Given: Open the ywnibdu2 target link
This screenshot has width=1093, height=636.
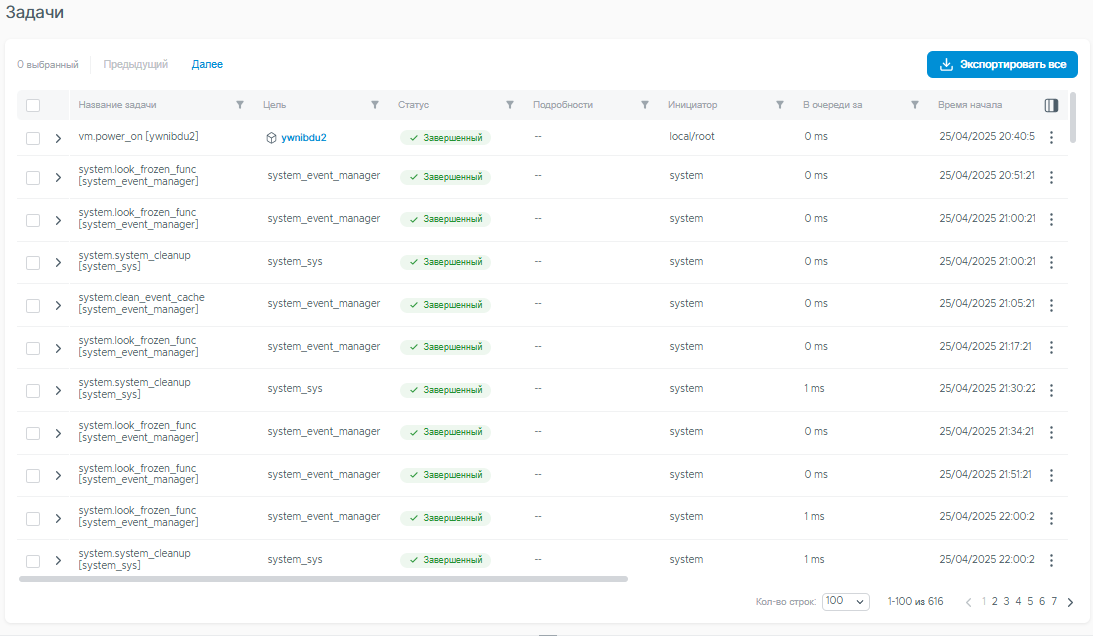Looking at the screenshot, I should 304,137.
